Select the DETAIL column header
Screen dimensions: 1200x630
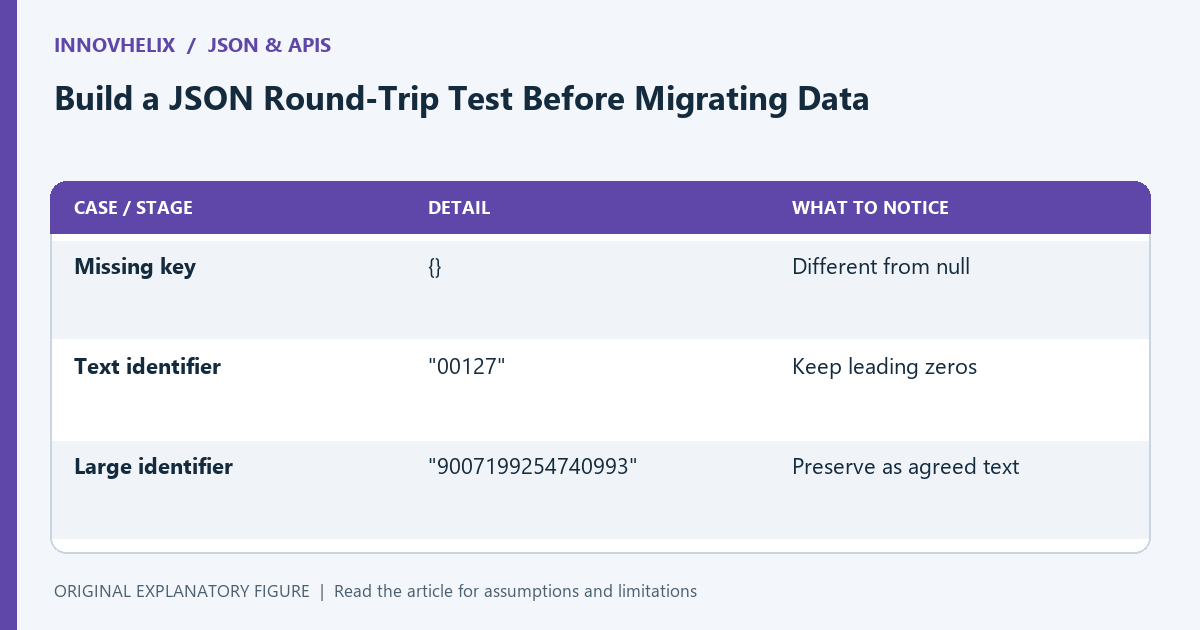coord(459,208)
